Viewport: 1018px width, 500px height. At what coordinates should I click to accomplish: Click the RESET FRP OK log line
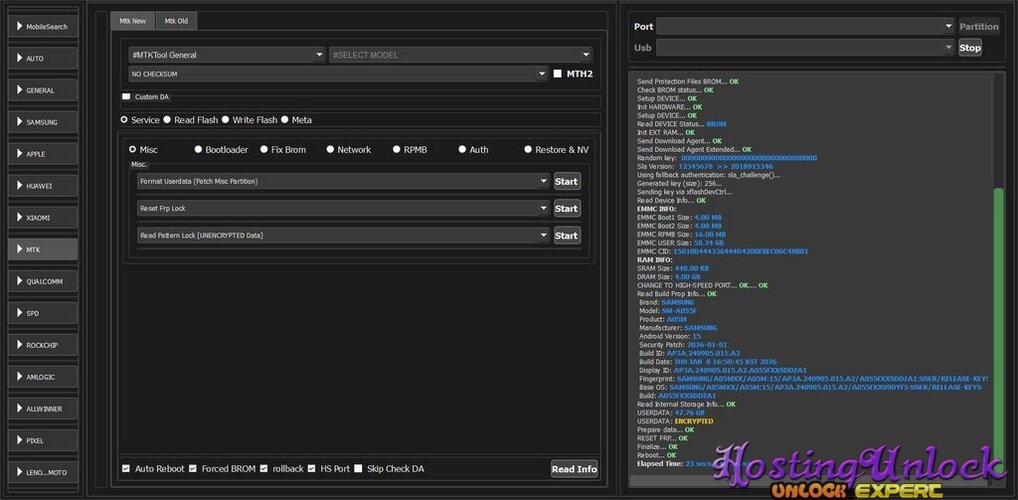662,438
